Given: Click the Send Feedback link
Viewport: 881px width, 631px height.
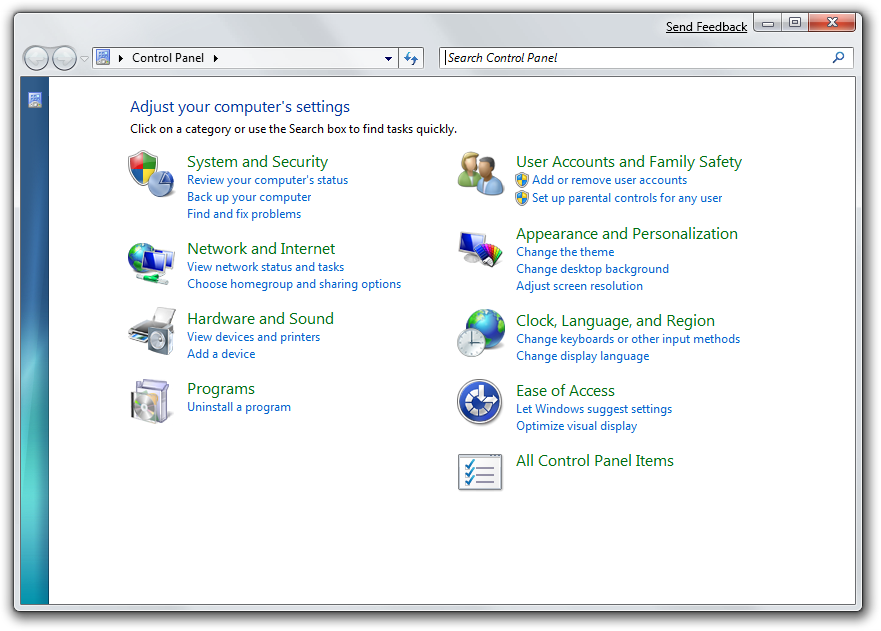Looking at the screenshot, I should (x=706, y=26).
